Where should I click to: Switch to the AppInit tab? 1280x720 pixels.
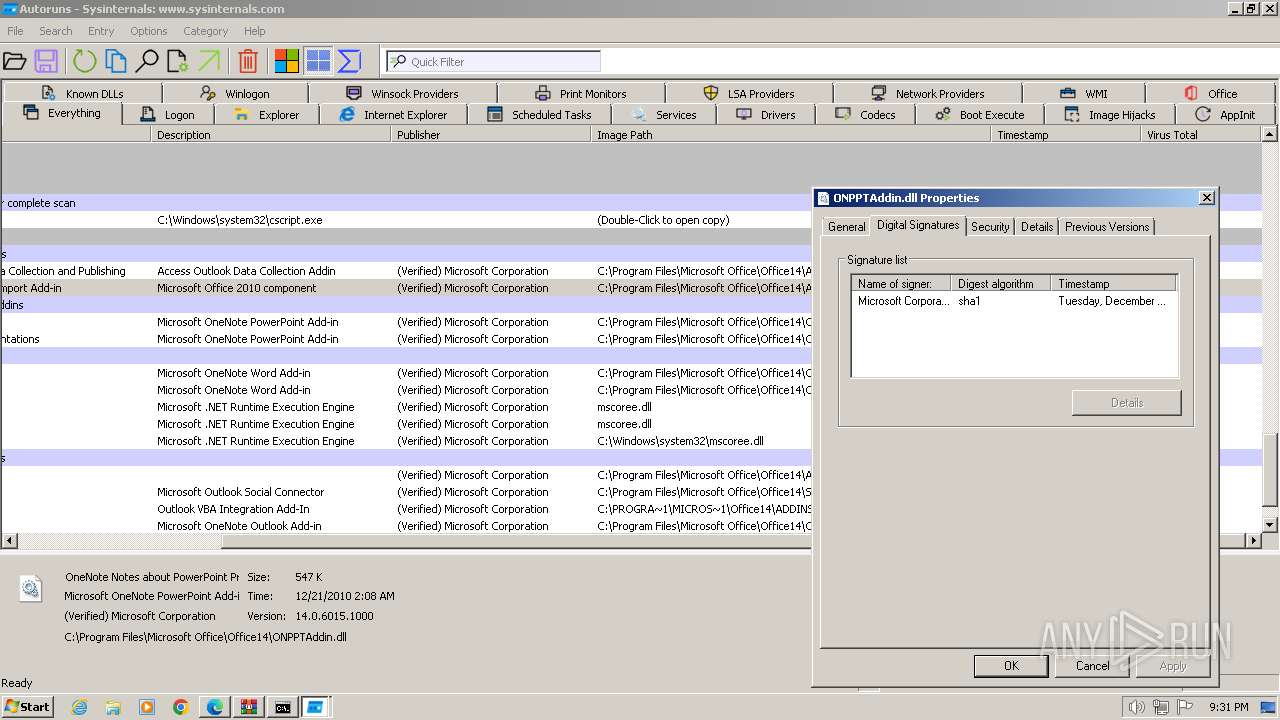[1225, 114]
